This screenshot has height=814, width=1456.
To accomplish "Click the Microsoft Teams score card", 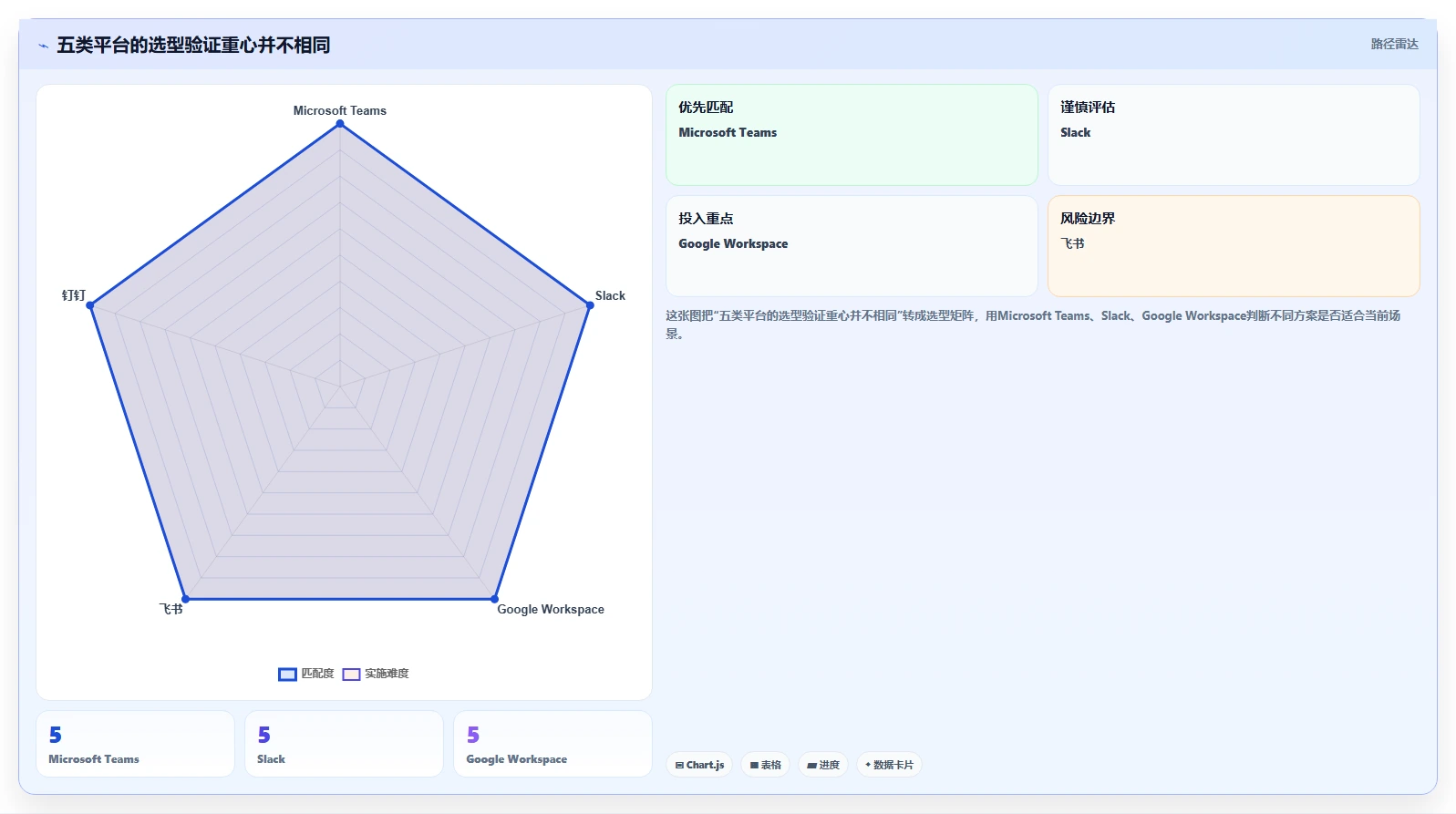I will click(135, 744).
